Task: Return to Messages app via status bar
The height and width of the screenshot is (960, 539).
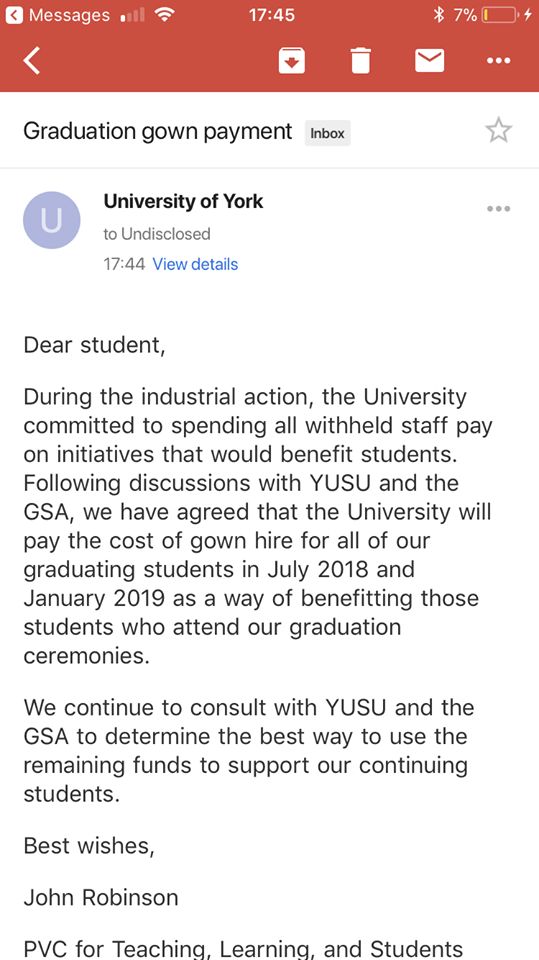Action: click(58, 15)
